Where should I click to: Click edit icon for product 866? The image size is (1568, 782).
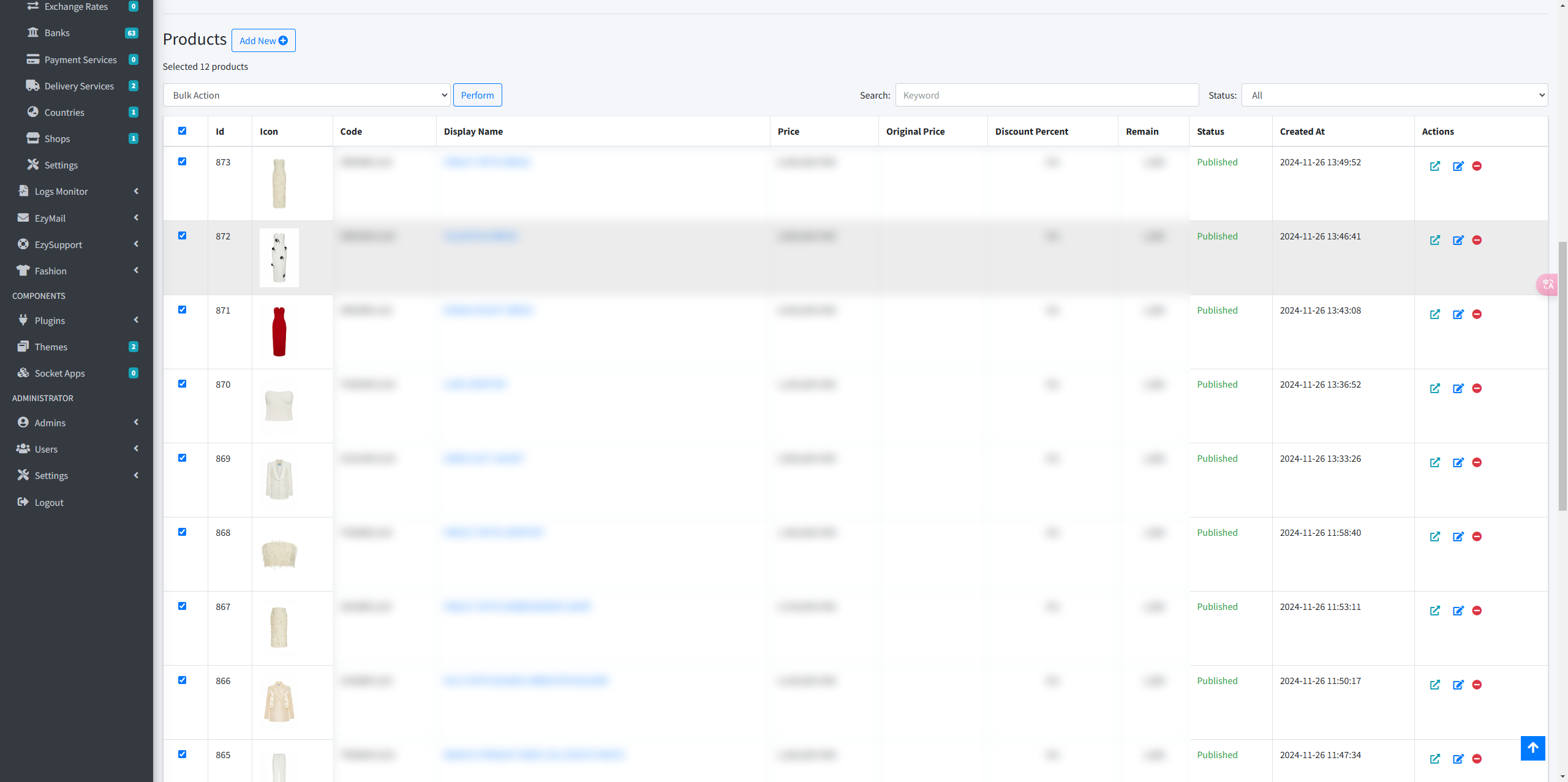[x=1458, y=685]
